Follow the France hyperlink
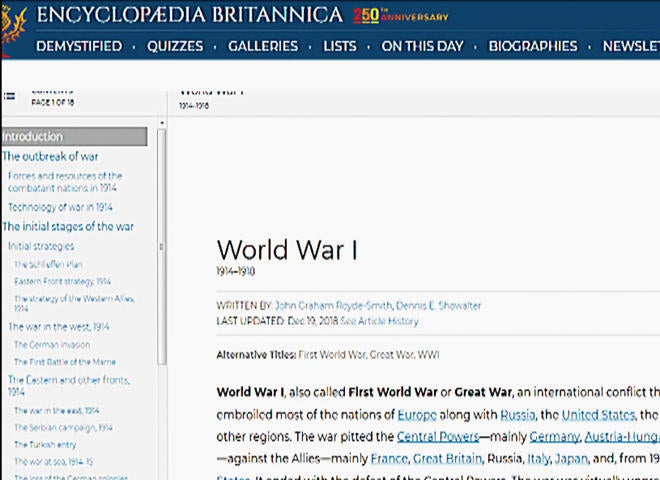 pyautogui.click(x=389, y=458)
